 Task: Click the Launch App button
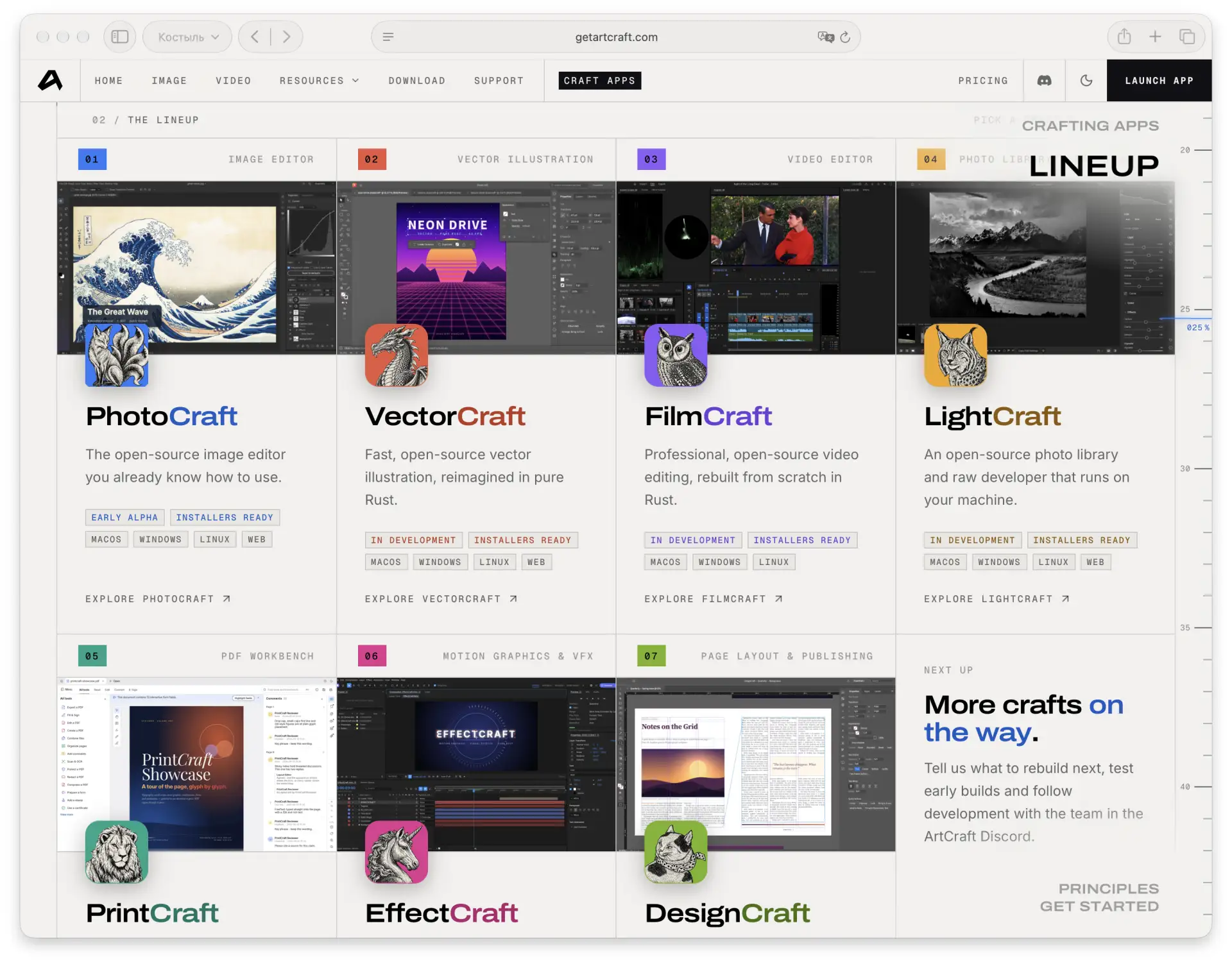pyautogui.click(x=1159, y=80)
